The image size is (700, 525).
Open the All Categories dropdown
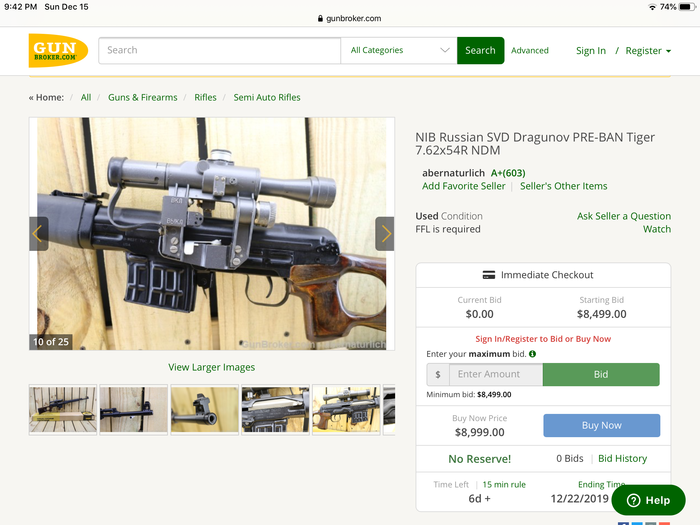(x=399, y=50)
